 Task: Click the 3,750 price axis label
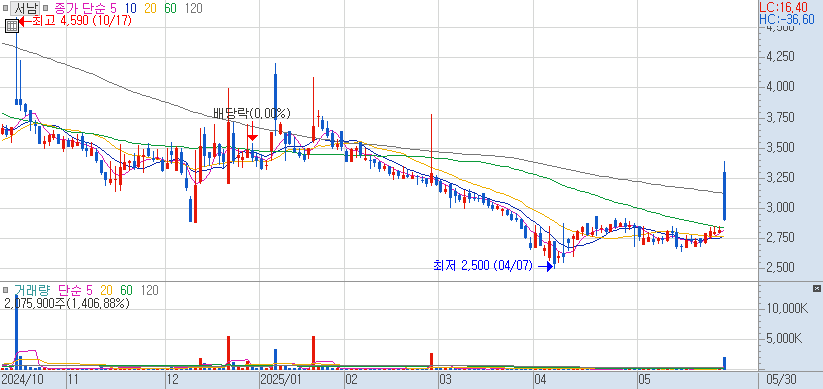pos(780,117)
